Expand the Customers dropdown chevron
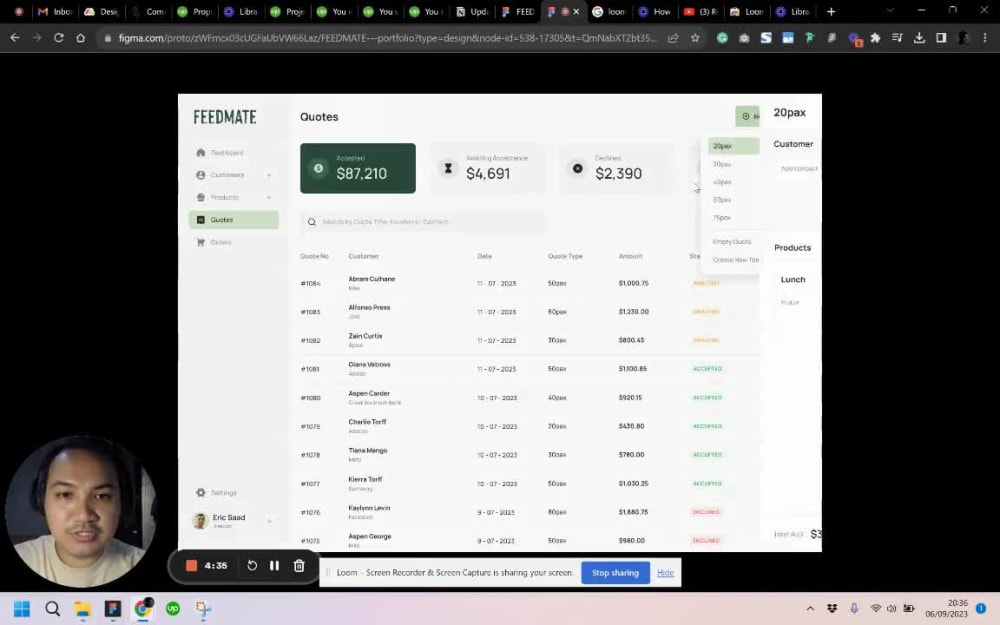1000x625 pixels. click(266, 174)
